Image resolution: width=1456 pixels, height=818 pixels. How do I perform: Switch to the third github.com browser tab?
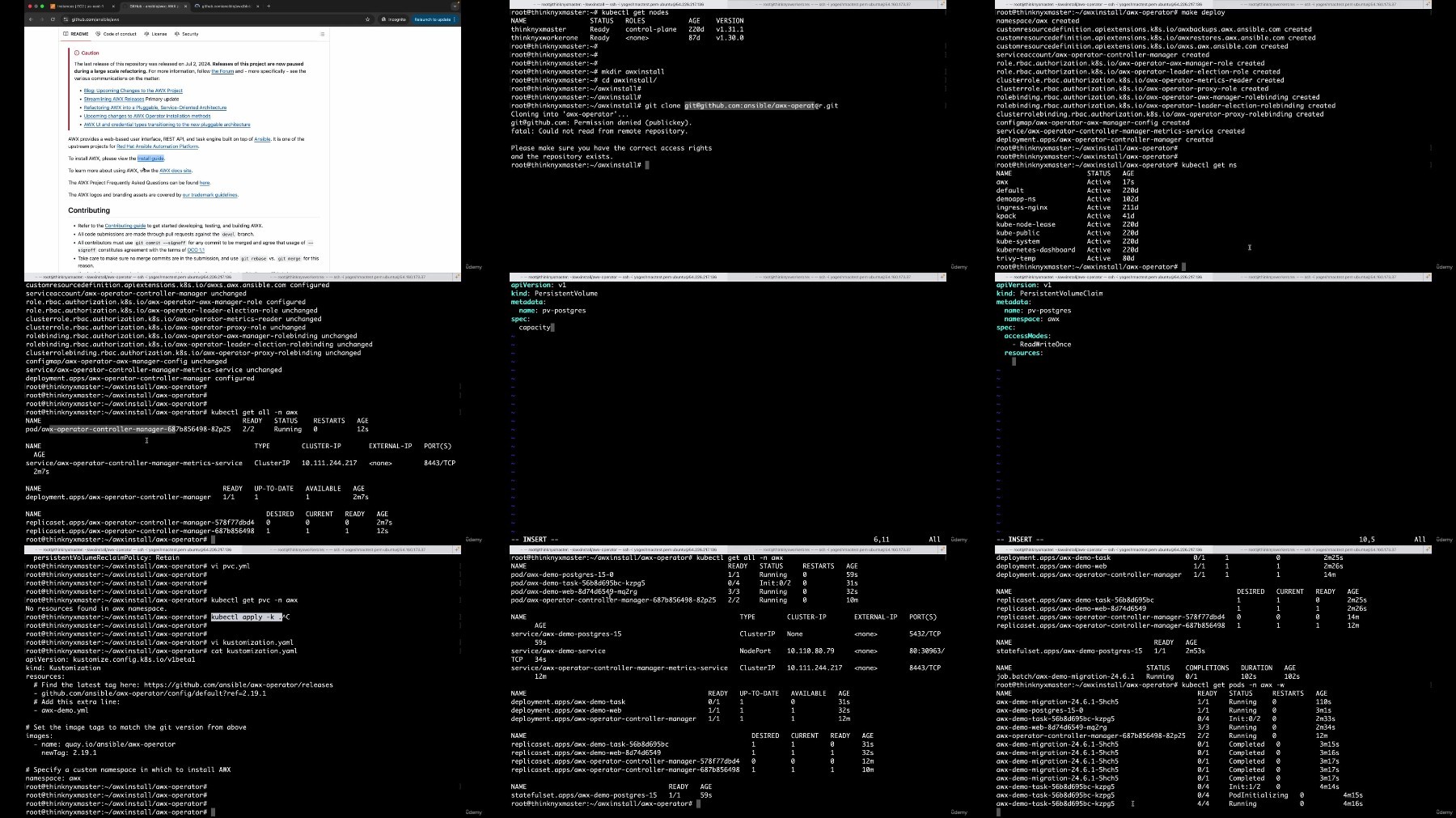[x=226, y=6]
